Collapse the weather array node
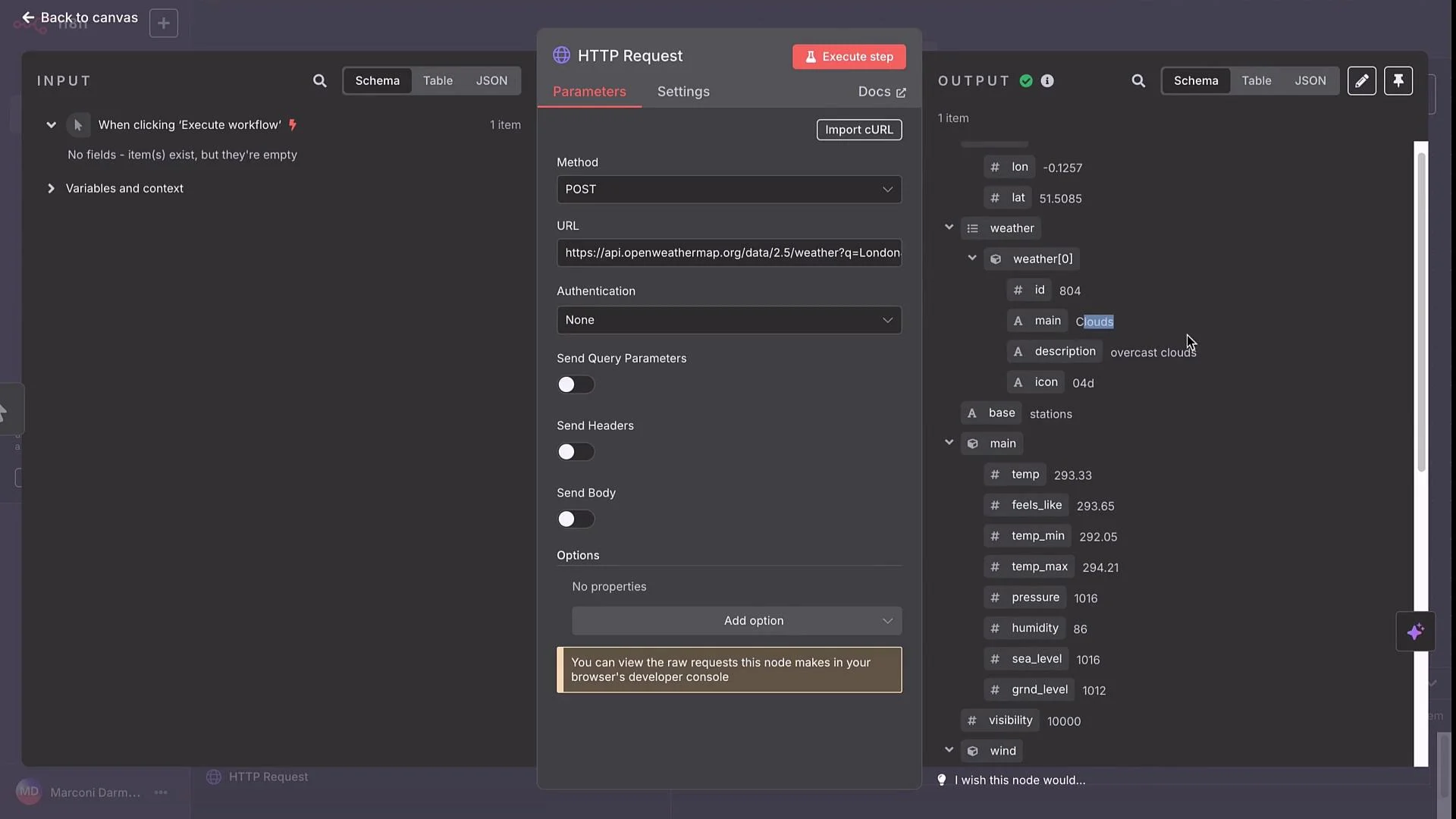Viewport: 1456px width, 819px height. (x=949, y=227)
